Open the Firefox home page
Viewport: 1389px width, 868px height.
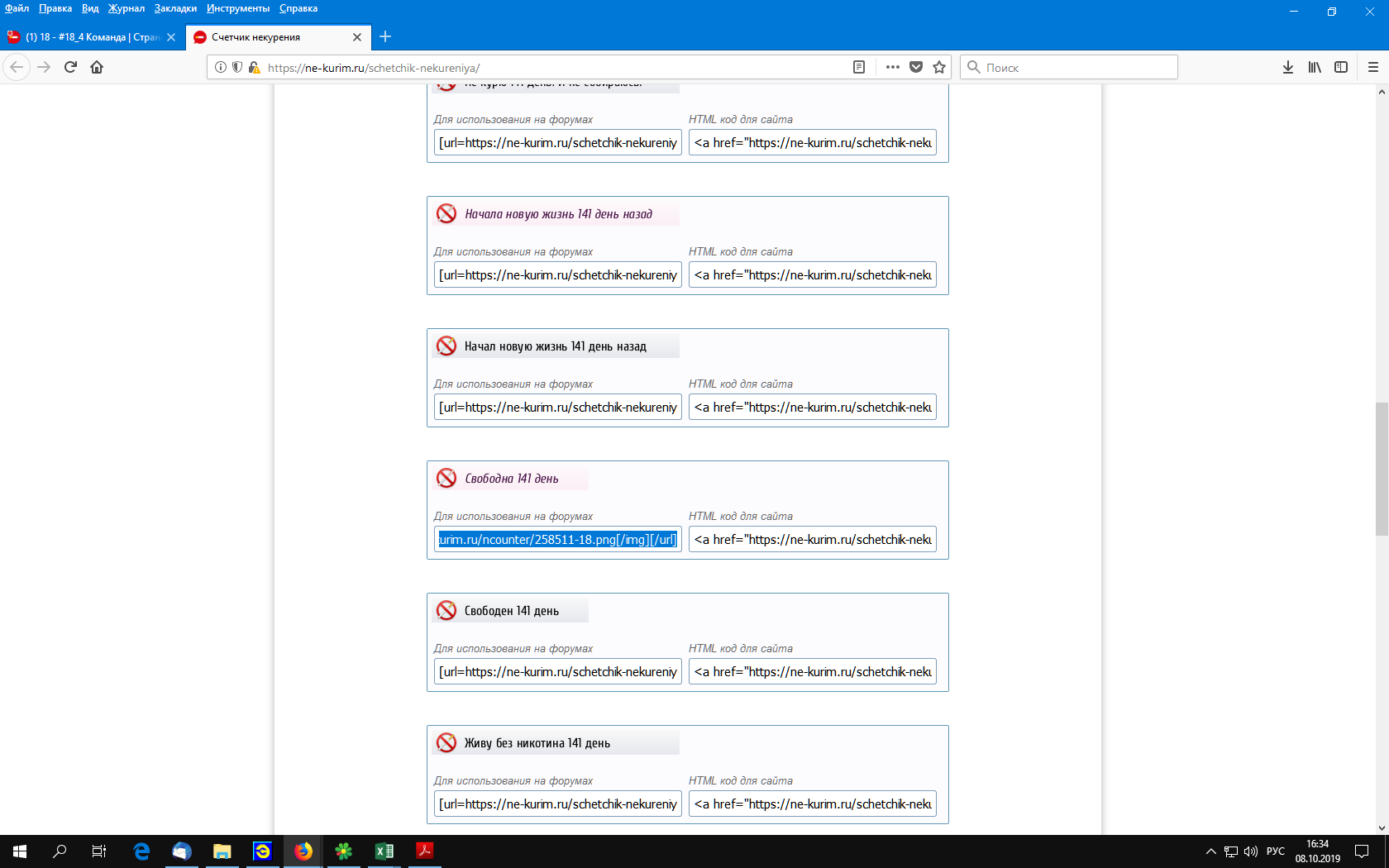point(97,67)
